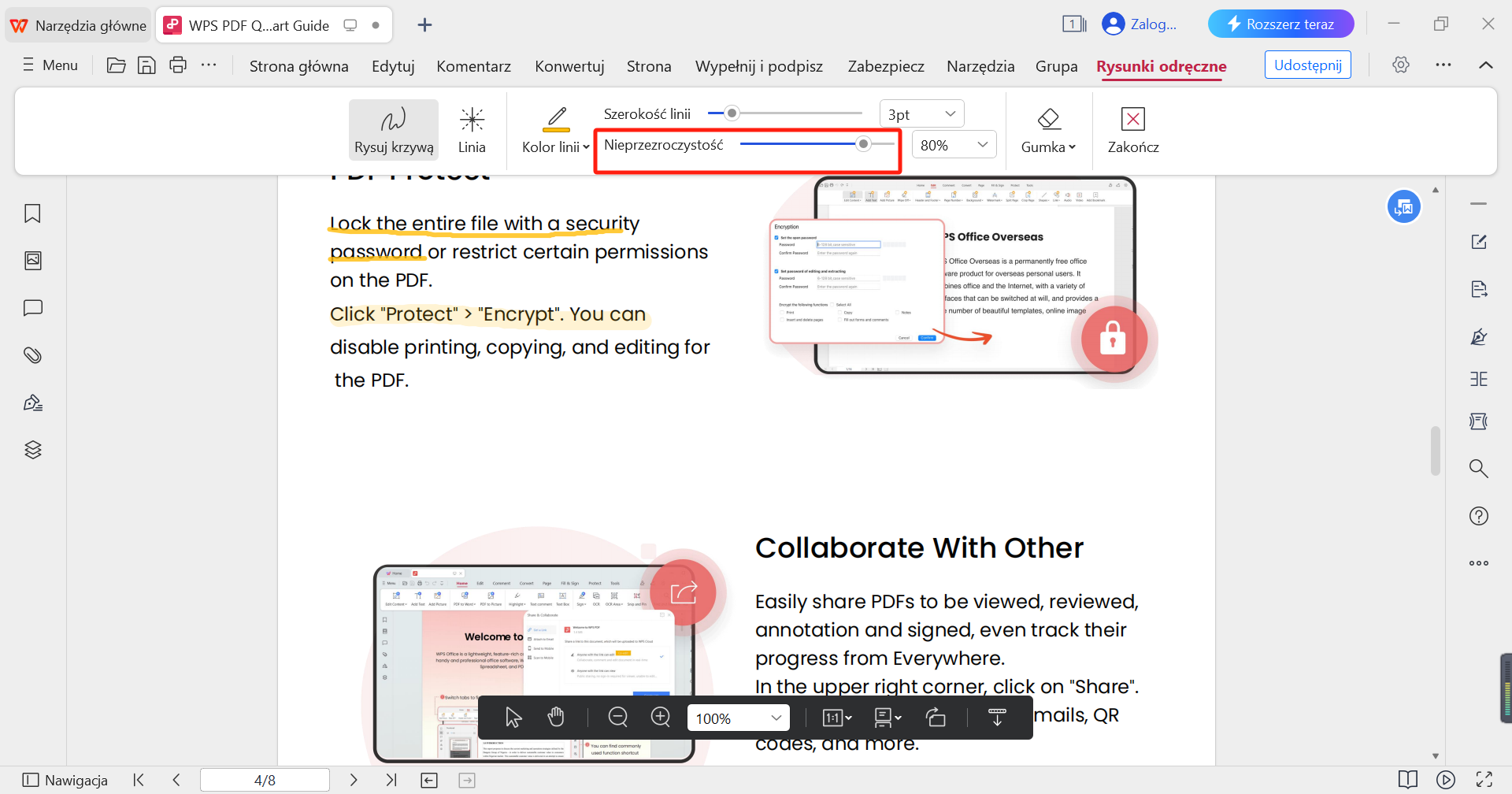
Task: Add a new tab with plus
Action: [x=424, y=25]
